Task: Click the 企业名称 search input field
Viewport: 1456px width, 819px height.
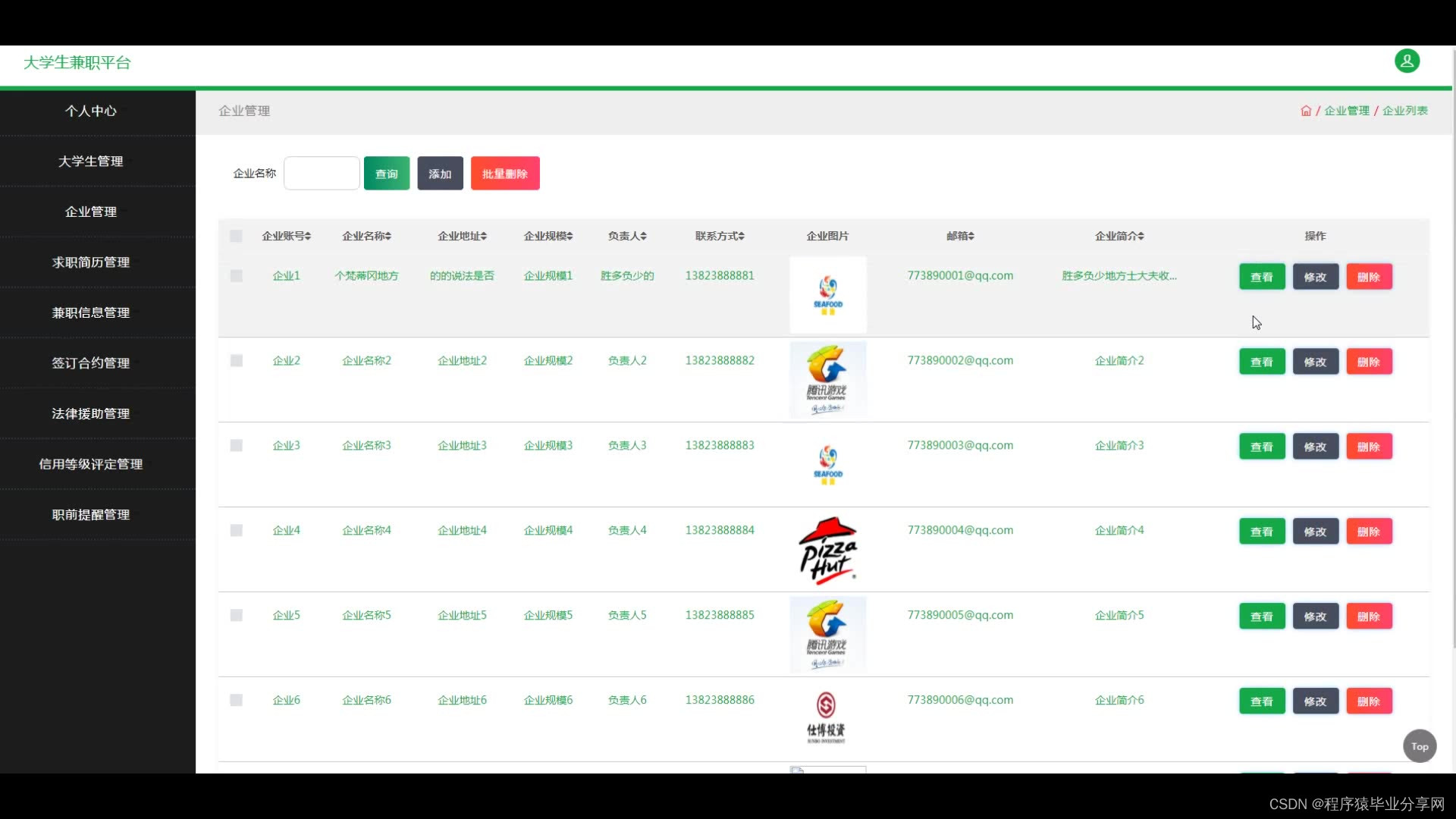Action: tap(322, 174)
